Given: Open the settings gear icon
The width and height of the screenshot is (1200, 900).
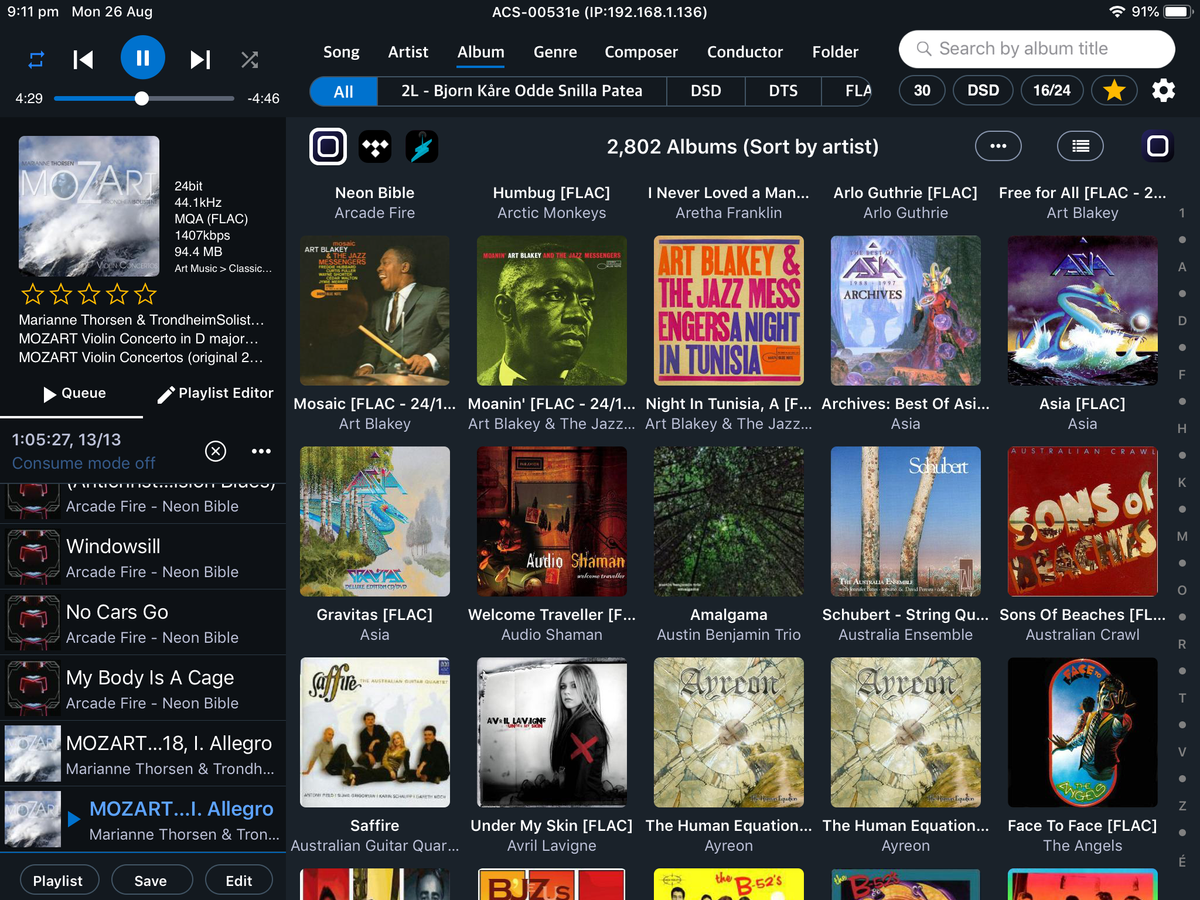Looking at the screenshot, I should click(x=1163, y=91).
